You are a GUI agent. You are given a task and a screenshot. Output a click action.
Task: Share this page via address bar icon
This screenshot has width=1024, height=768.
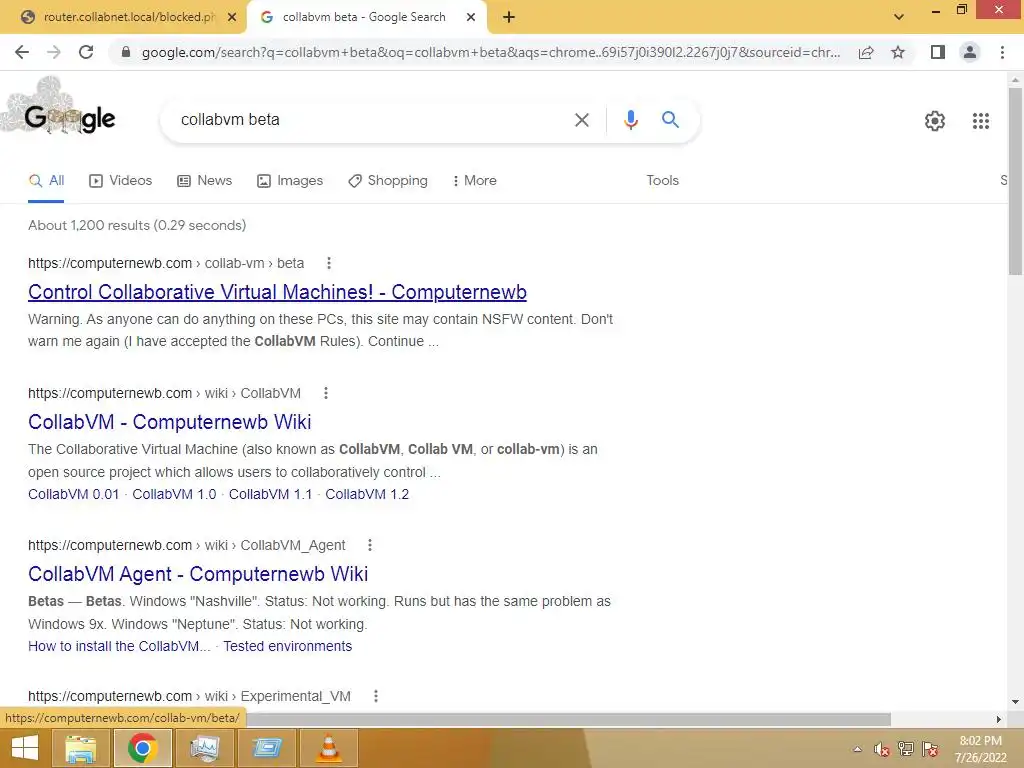tap(866, 52)
